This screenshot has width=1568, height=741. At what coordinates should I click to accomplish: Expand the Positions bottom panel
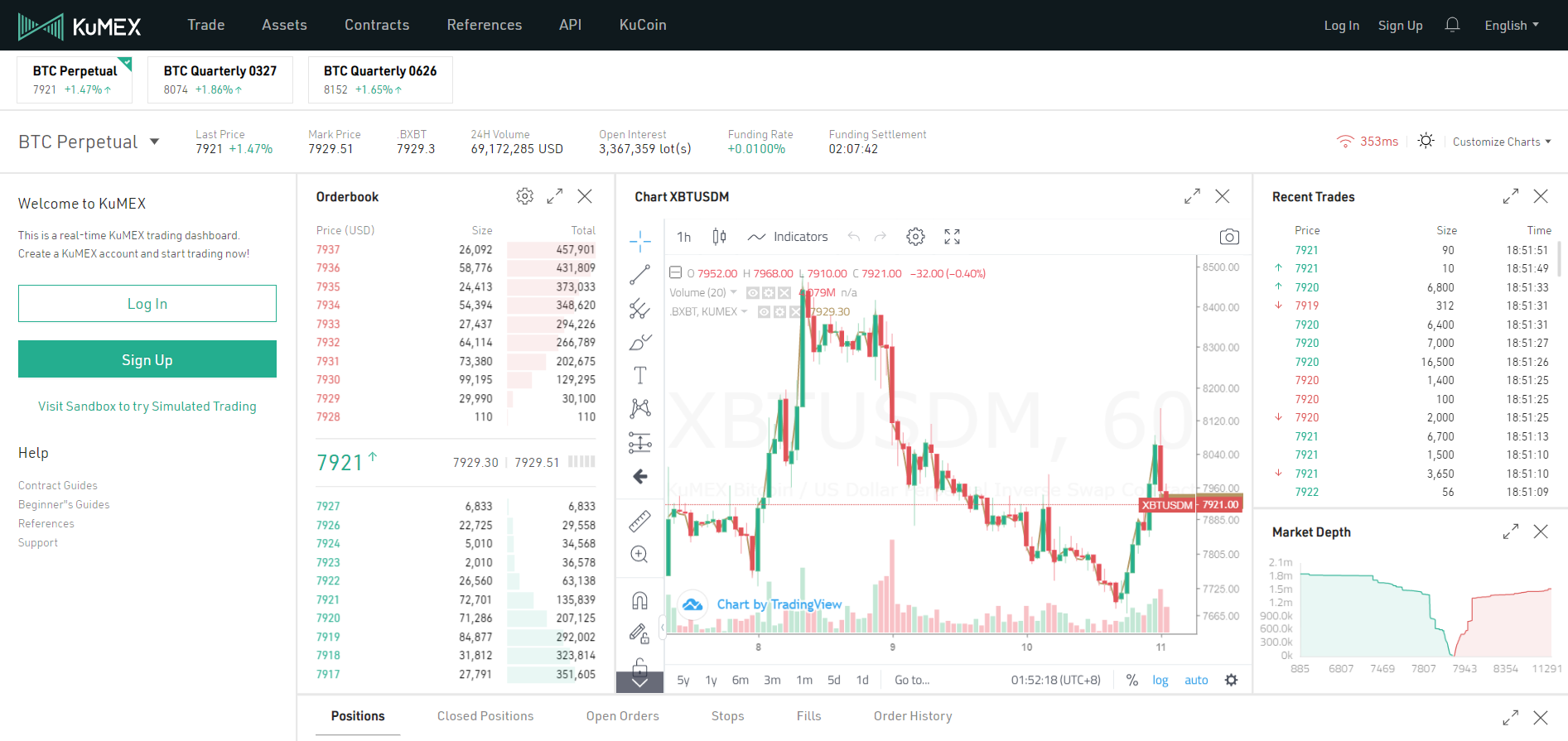click(x=1511, y=718)
